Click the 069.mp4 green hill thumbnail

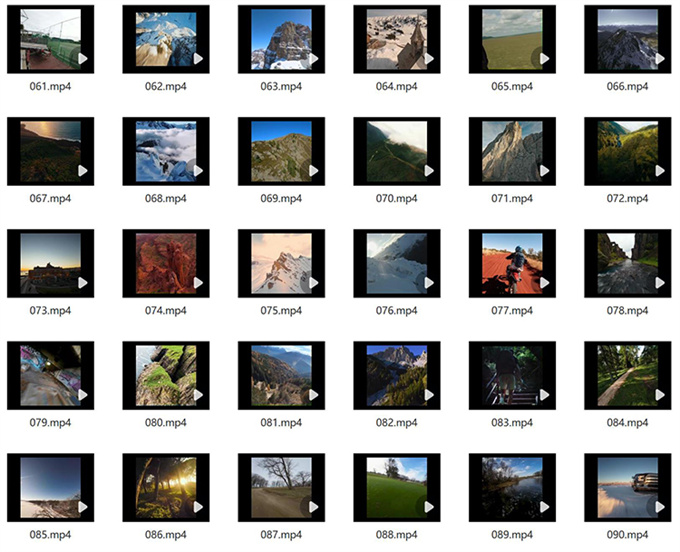pyautogui.click(x=281, y=151)
